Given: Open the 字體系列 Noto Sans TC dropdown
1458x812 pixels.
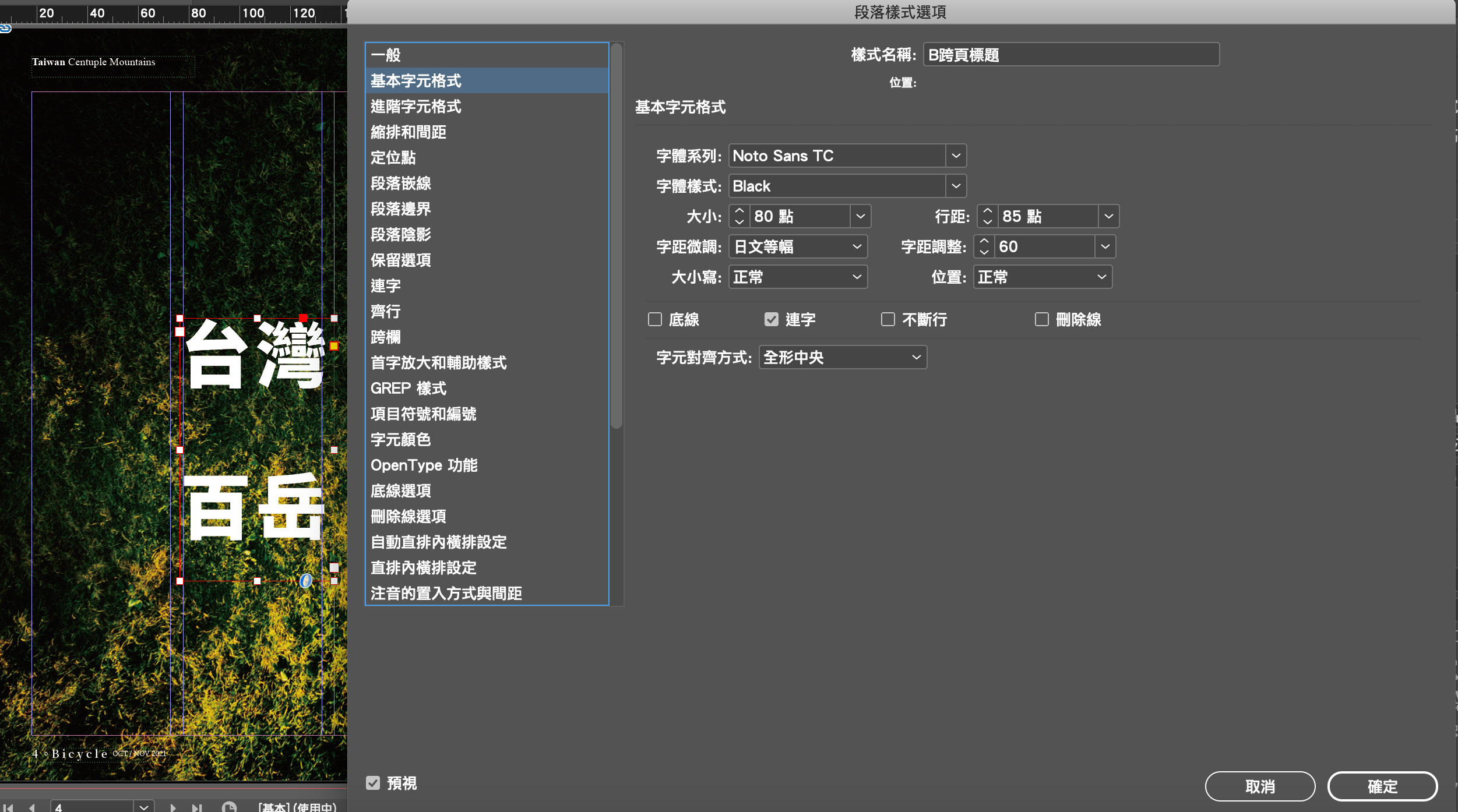Looking at the screenshot, I should (x=956, y=156).
